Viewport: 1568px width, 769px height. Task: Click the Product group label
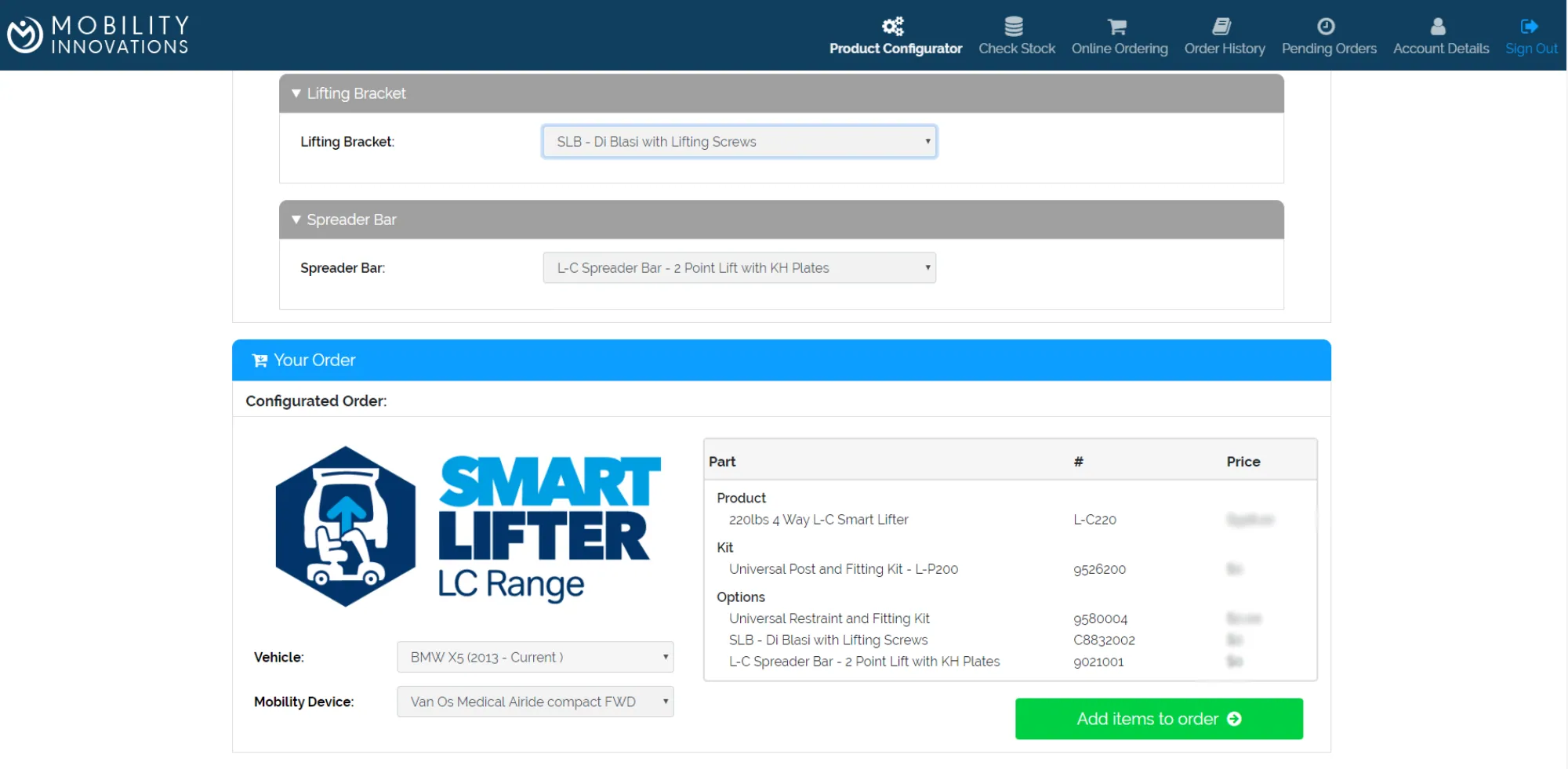pos(741,499)
